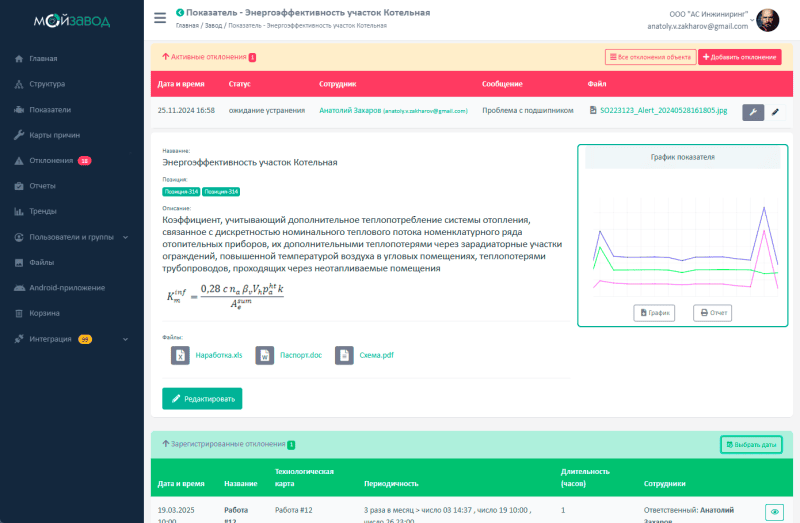Click the Интеграция plug icon
This screenshot has width=800, height=523.
click(x=19, y=339)
